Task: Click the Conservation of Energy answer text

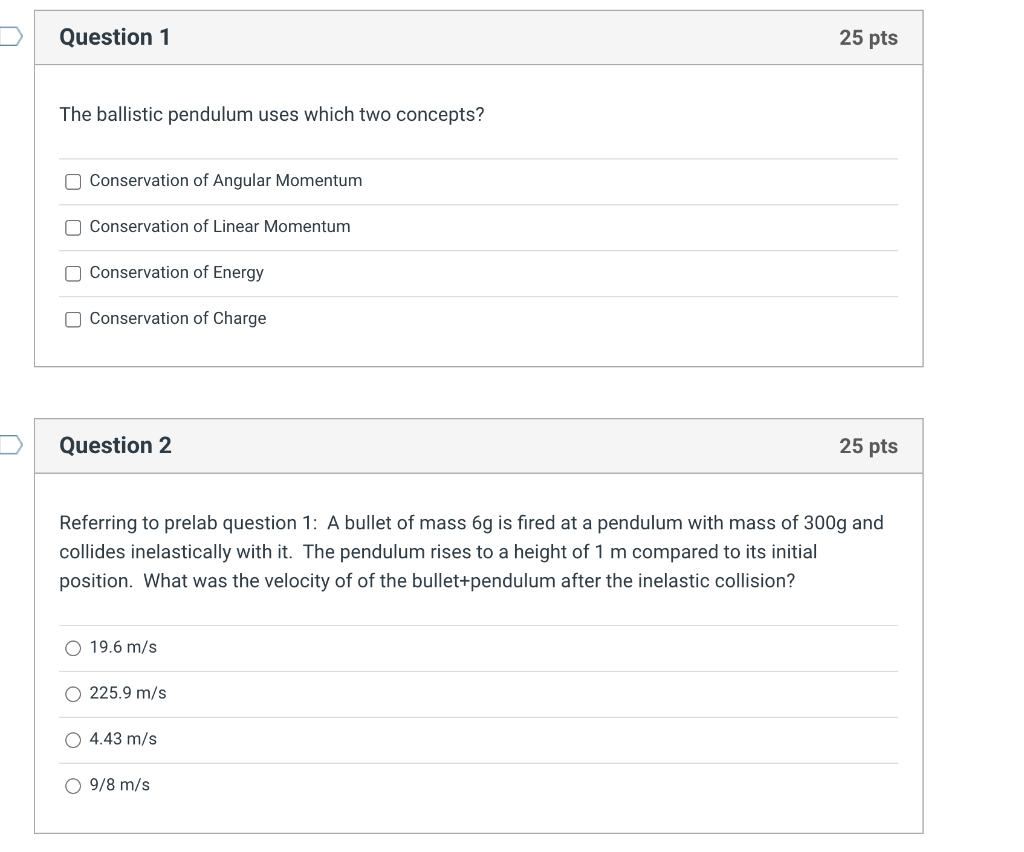Action: (177, 273)
